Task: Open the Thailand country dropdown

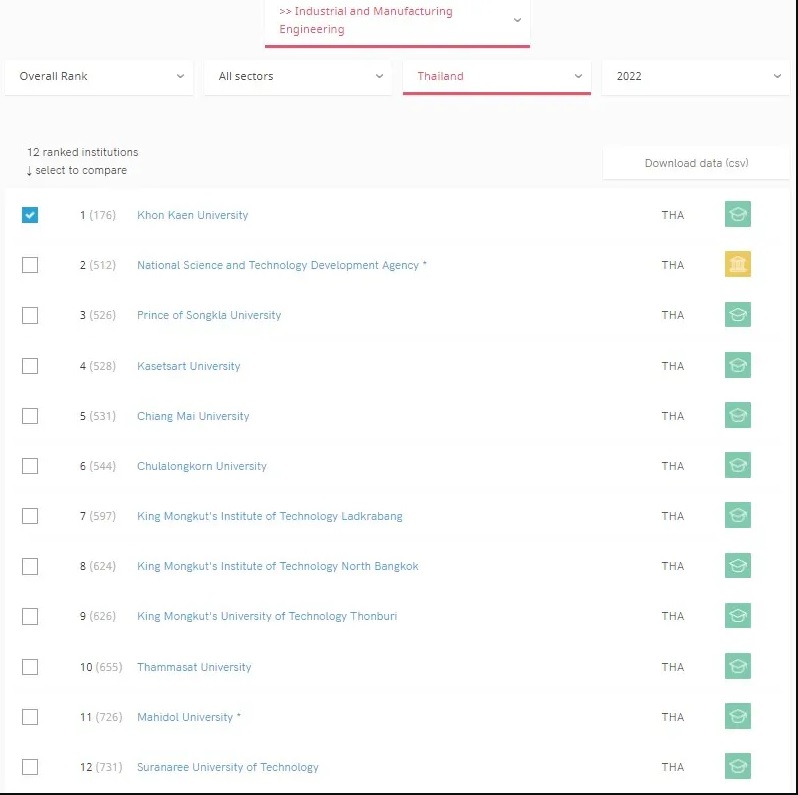Action: coord(497,76)
